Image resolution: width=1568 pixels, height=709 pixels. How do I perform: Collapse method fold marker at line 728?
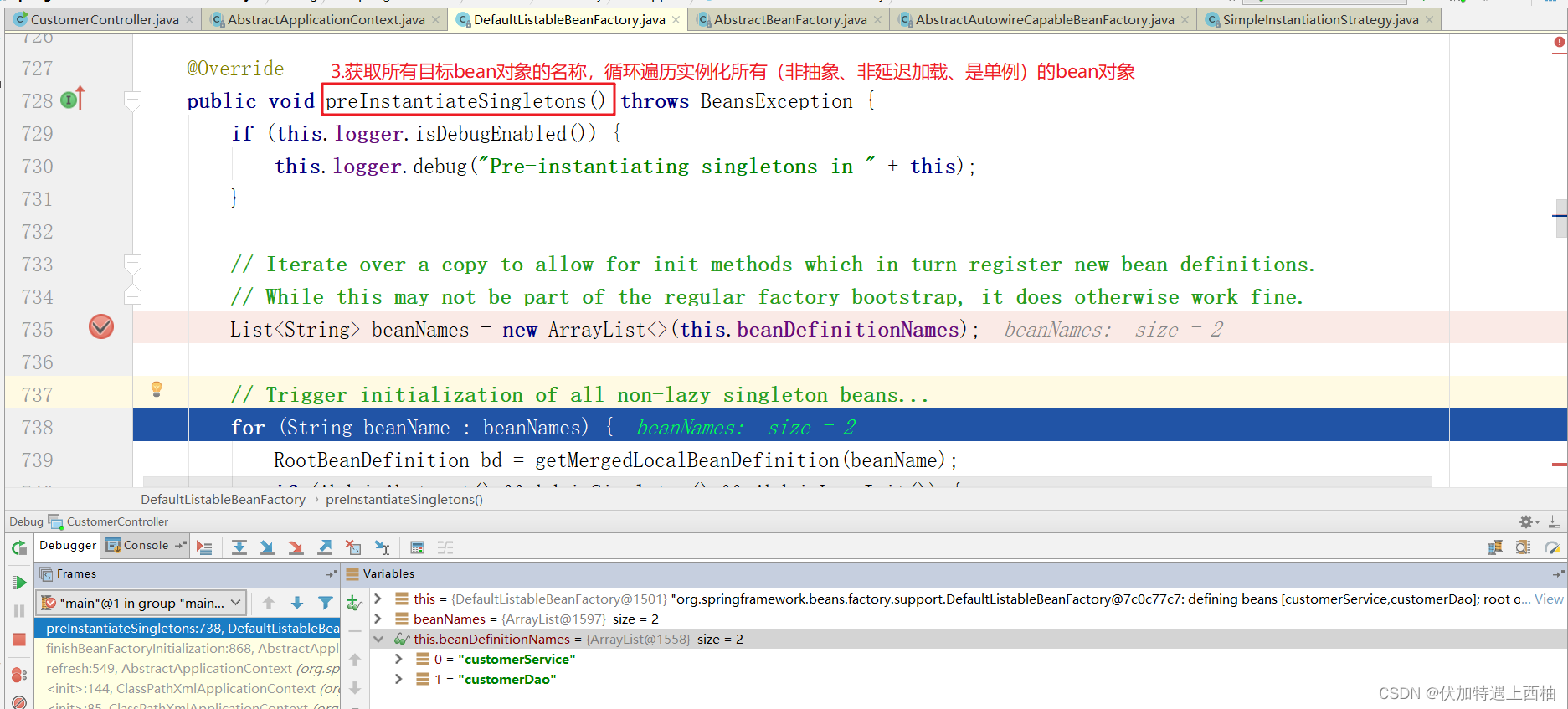click(x=131, y=100)
